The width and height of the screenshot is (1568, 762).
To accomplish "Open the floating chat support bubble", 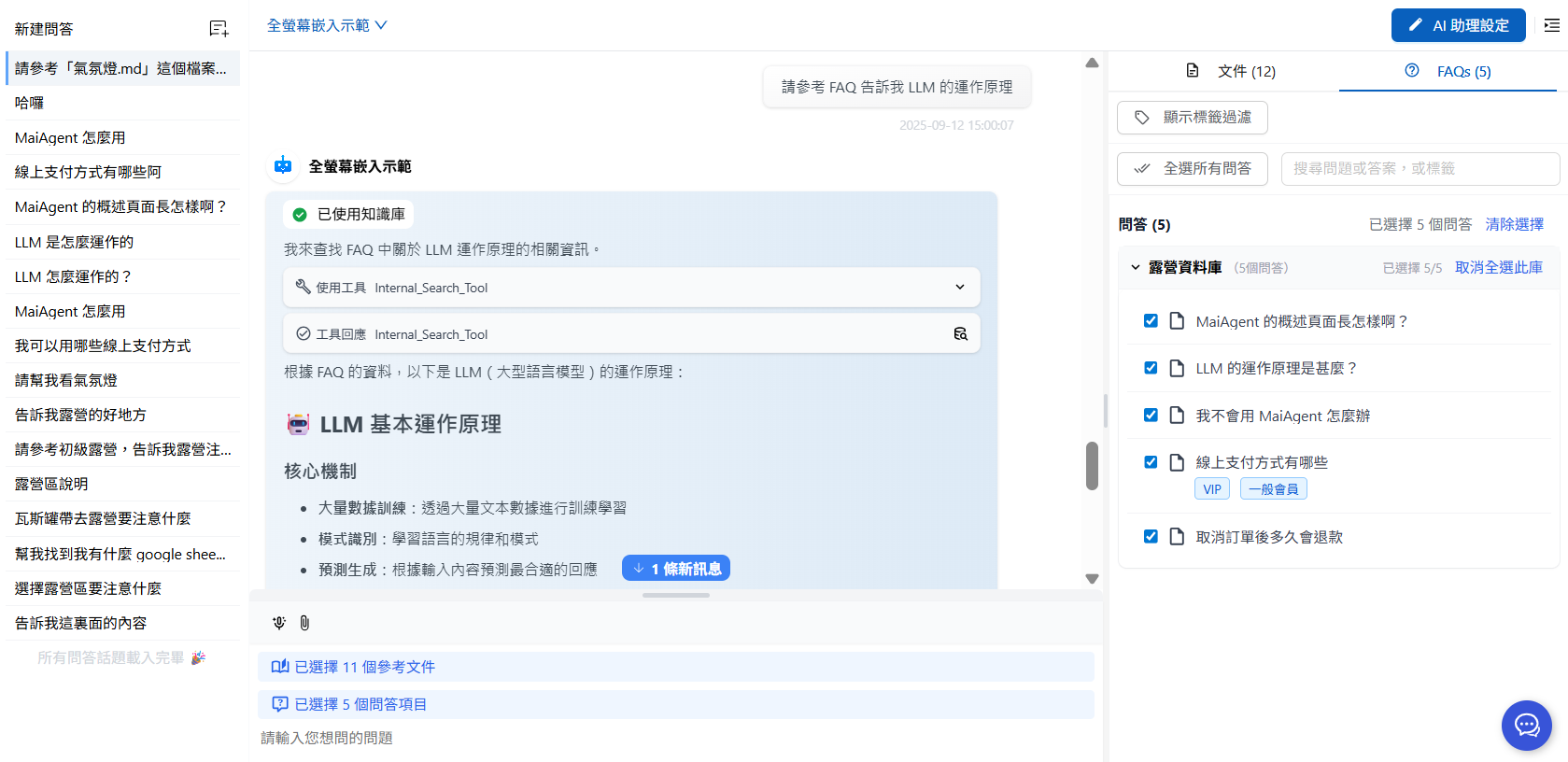I will [x=1526, y=725].
